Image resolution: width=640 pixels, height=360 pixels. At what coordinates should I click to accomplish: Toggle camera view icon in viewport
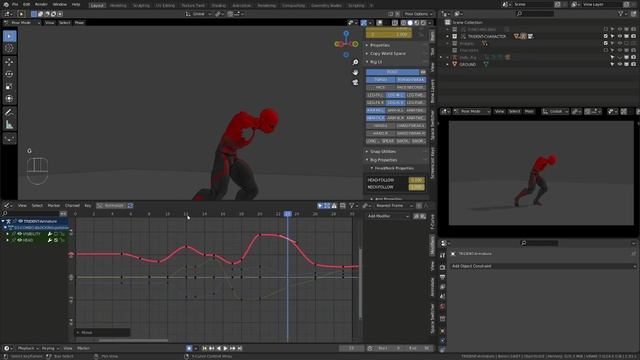[x=355, y=82]
